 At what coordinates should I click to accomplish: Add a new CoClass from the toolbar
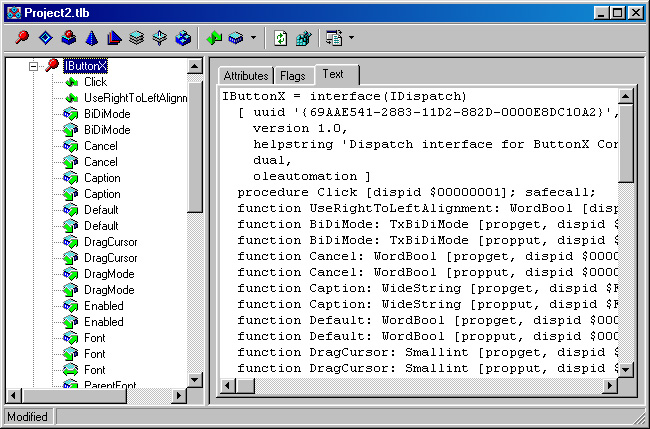click(68, 38)
